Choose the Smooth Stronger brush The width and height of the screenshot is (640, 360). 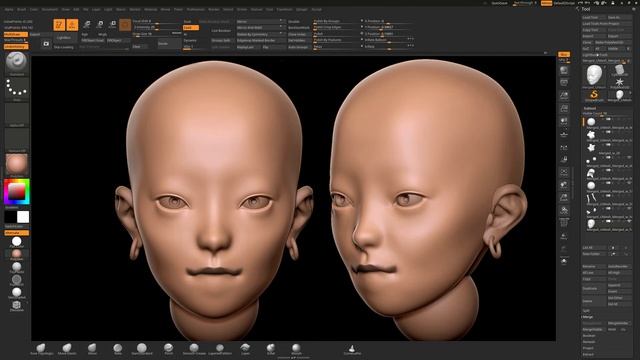click(194, 349)
